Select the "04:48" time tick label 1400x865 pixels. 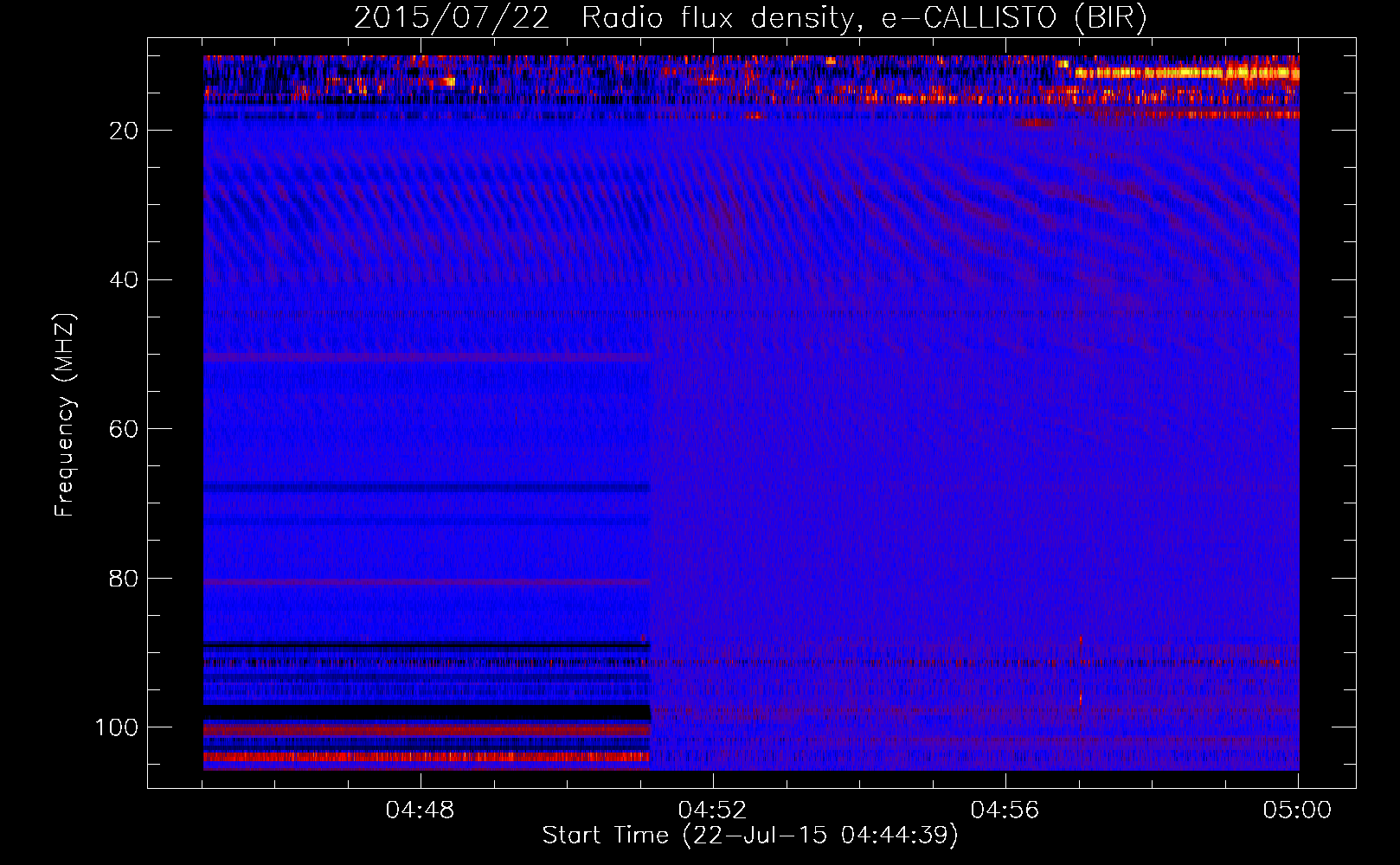pyautogui.click(x=420, y=811)
